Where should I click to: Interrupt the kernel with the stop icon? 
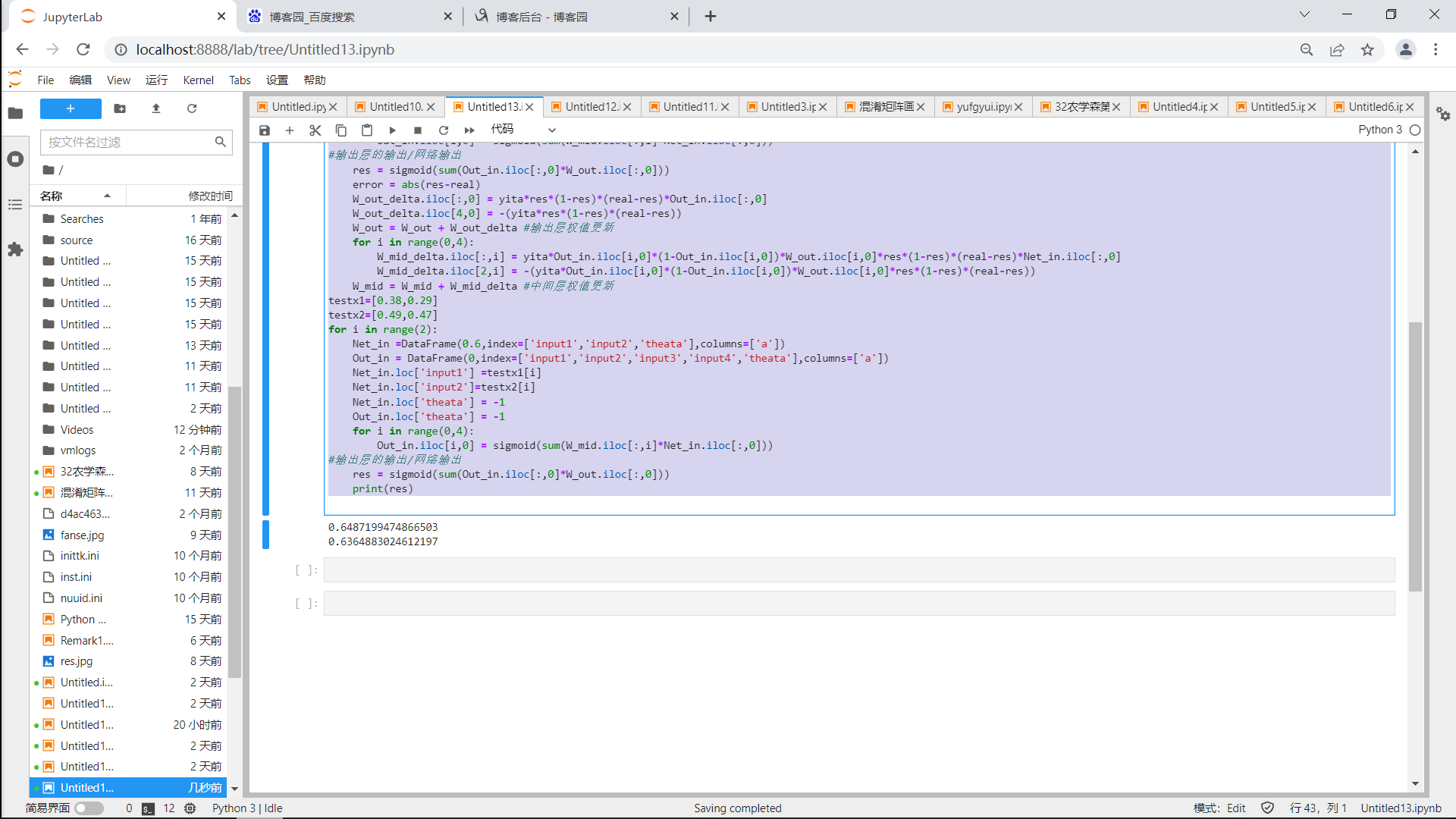[418, 130]
